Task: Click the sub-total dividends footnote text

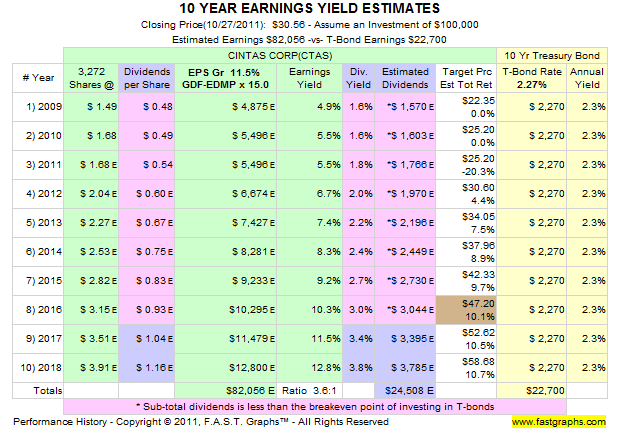Action: [315, 407]
